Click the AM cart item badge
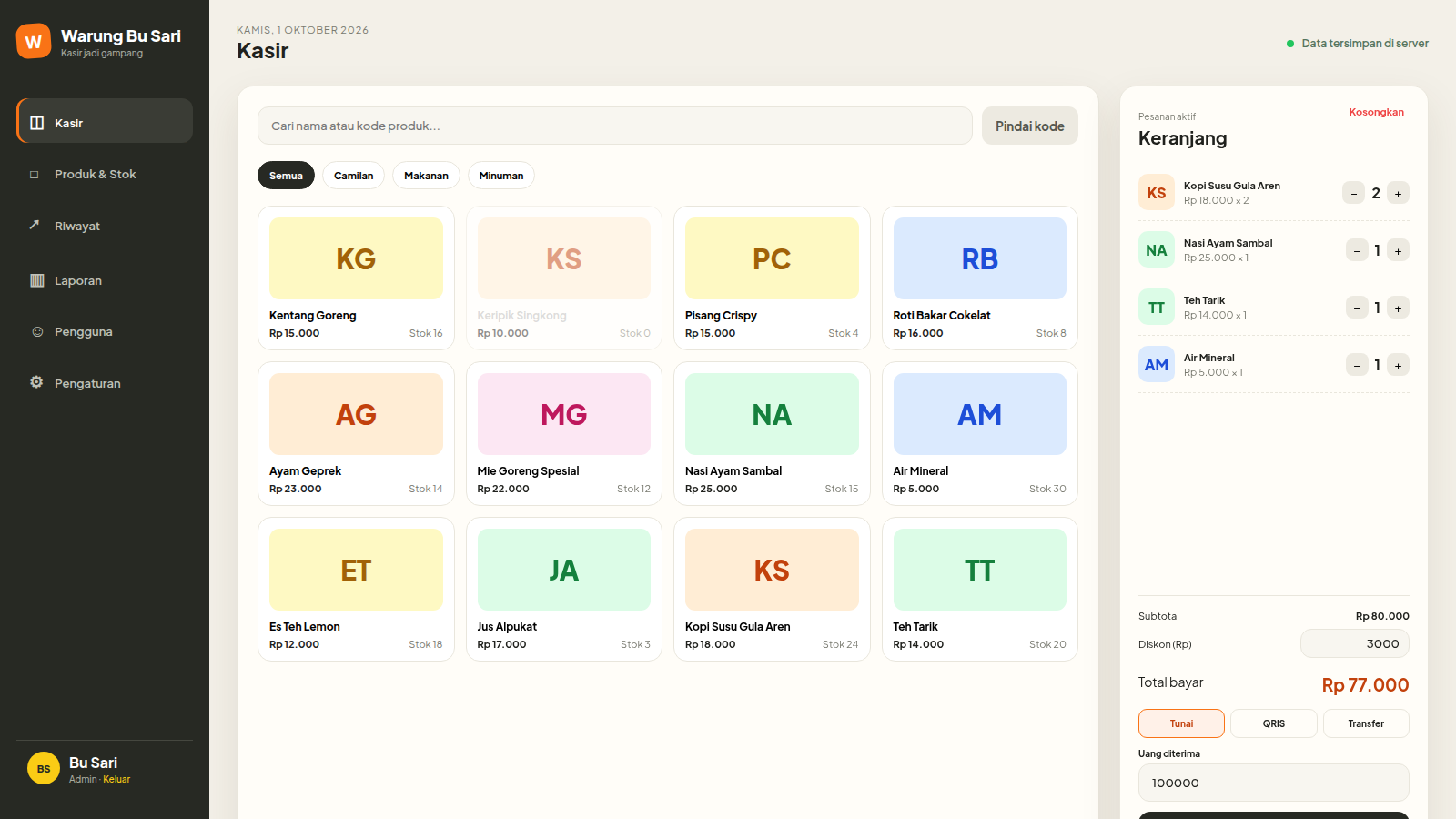Viewport: 1456px width, 819px height. 1157,365
